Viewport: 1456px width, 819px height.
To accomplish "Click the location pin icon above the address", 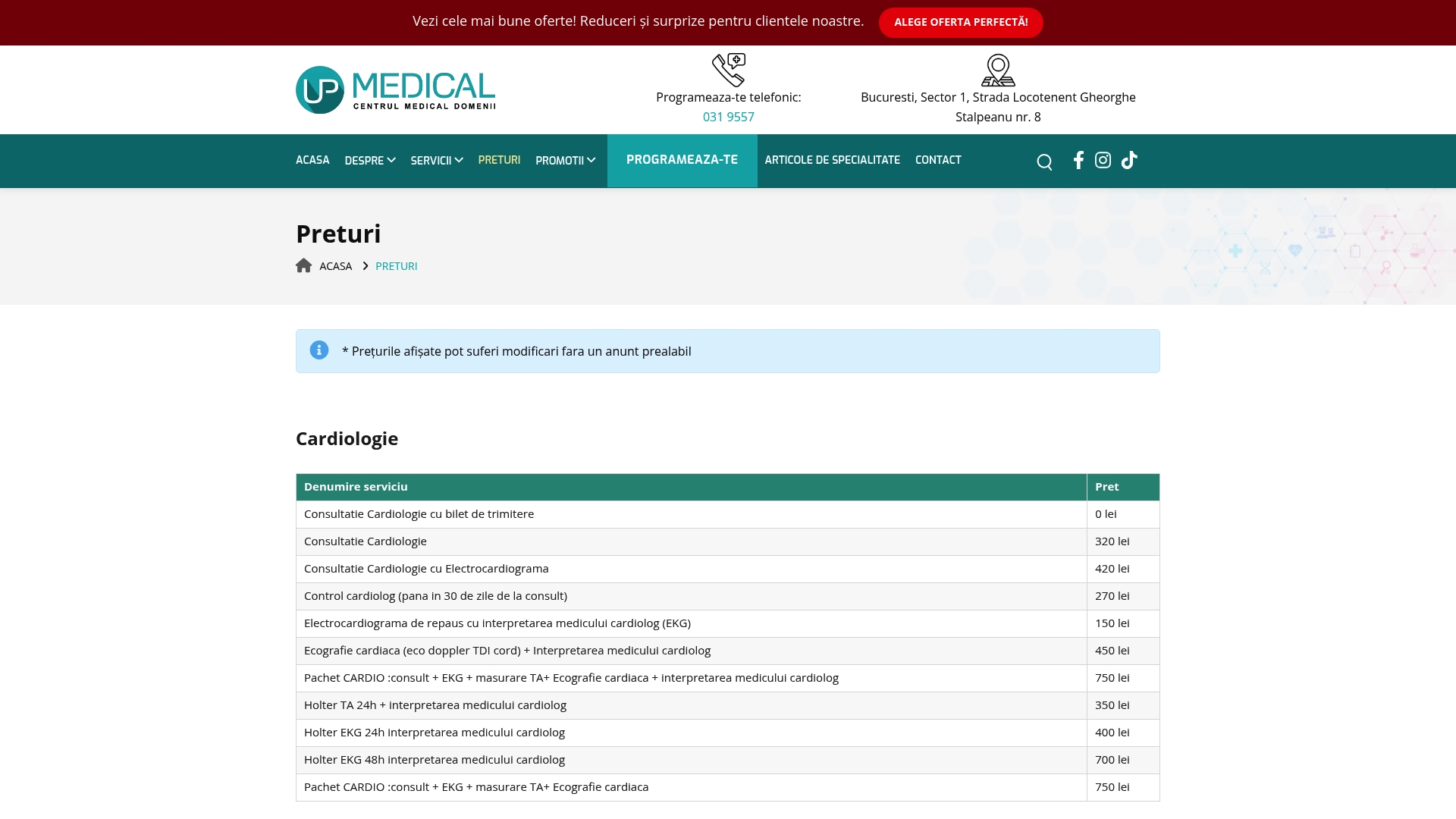I will [997, 69].
